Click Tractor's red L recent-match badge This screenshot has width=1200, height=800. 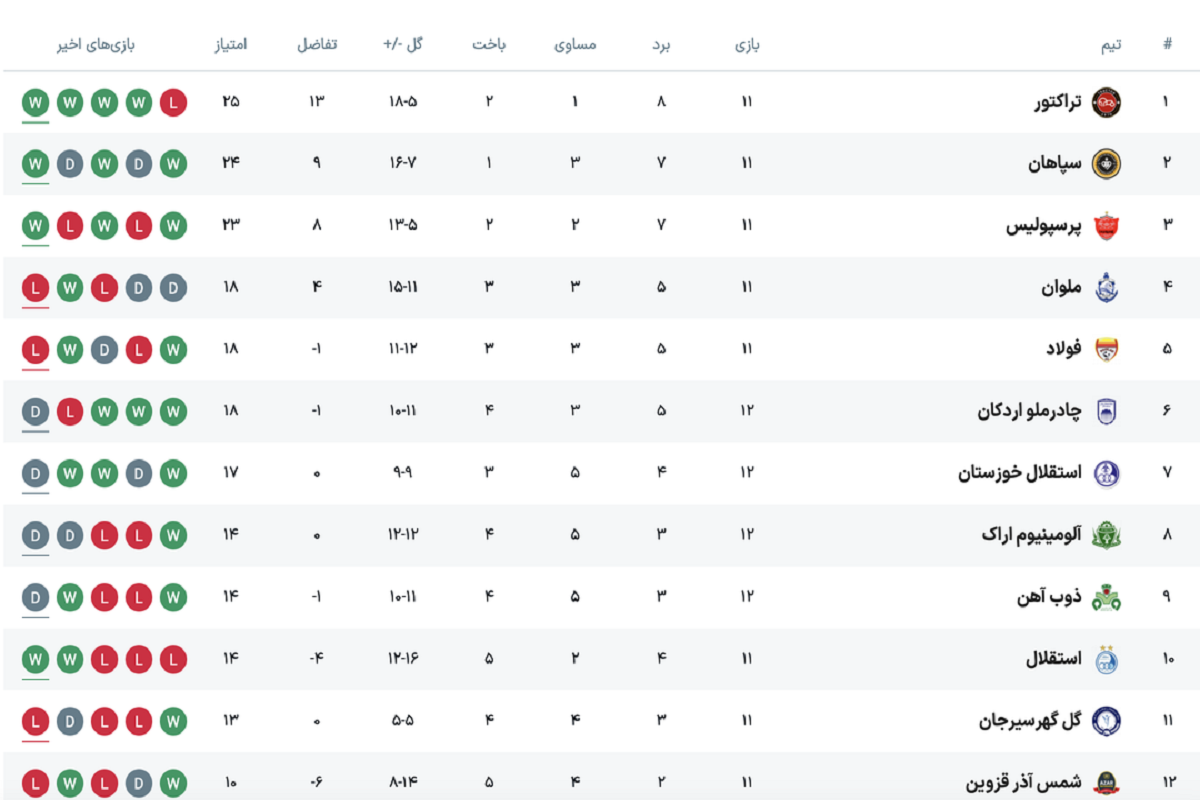(x=174, y=102)
